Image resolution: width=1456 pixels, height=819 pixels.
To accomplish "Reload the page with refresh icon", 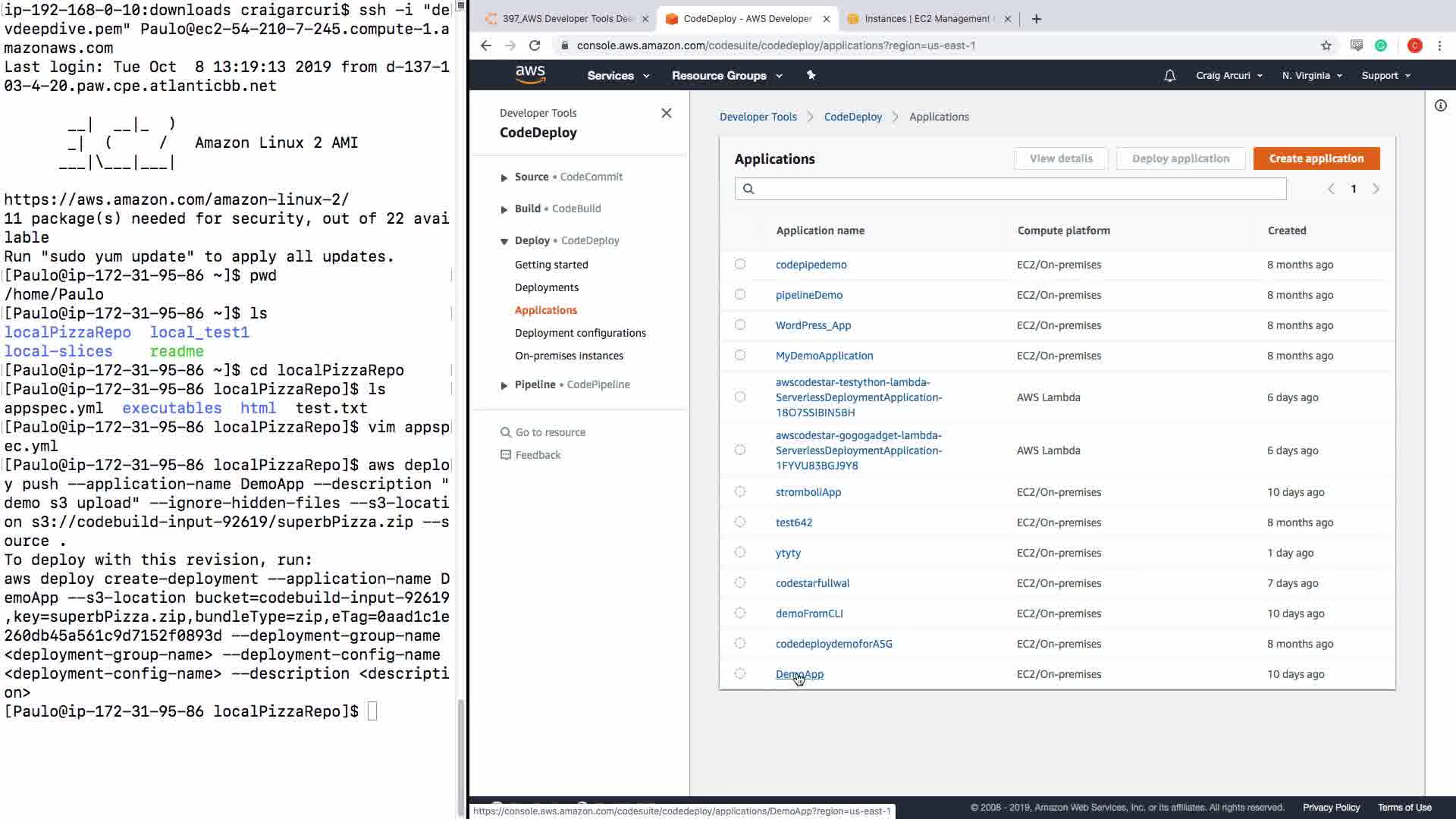I will click(x=535, y=45).
